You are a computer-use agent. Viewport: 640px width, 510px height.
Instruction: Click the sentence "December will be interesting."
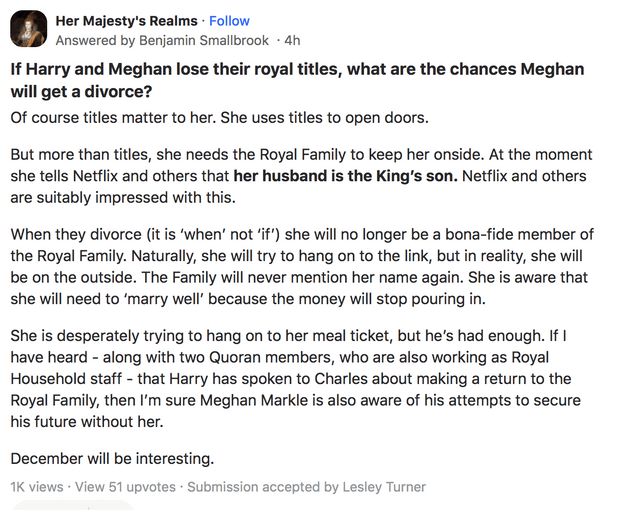click(x=110, y=458)
